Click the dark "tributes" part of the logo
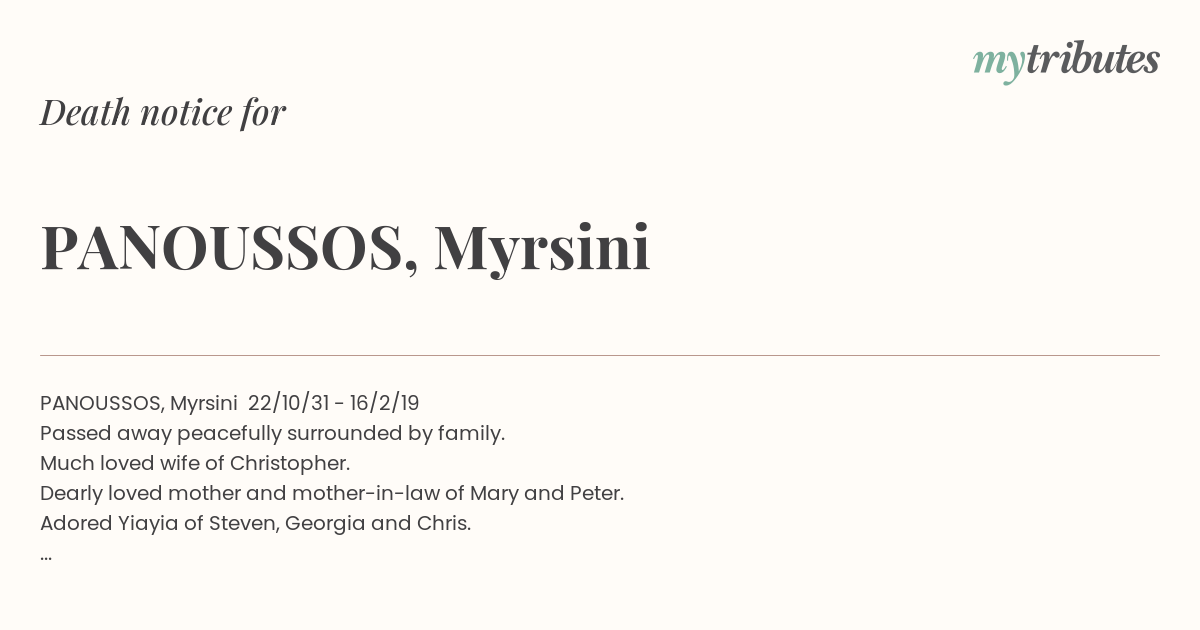 point(1092,59)
